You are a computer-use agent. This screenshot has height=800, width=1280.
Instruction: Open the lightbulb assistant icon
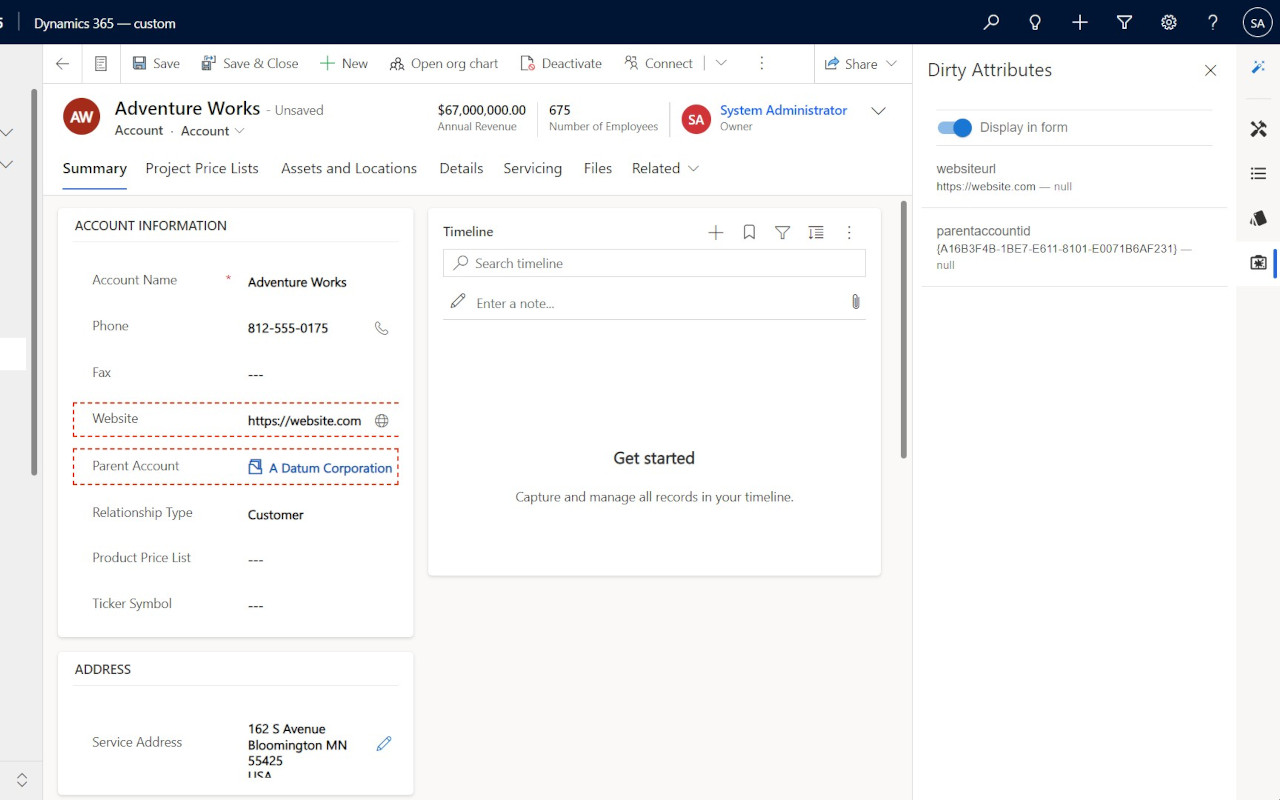1035,22
